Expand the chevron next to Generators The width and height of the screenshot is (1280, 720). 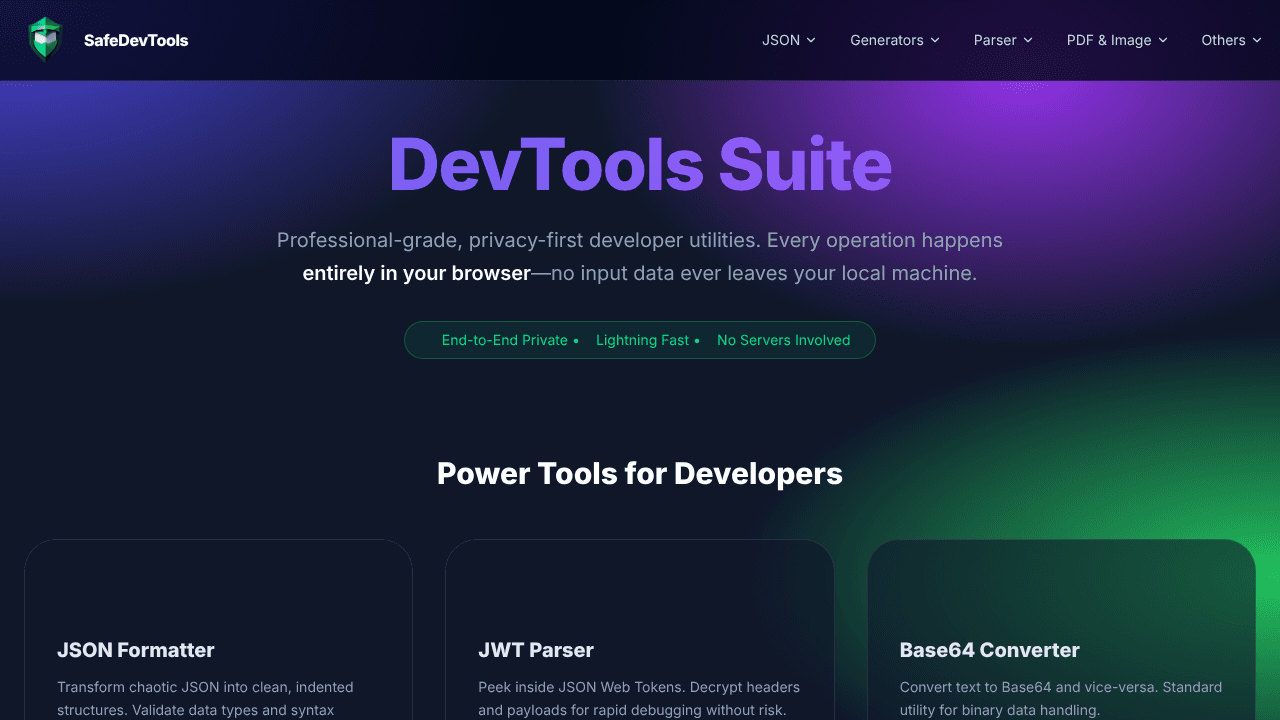[935, 40]
